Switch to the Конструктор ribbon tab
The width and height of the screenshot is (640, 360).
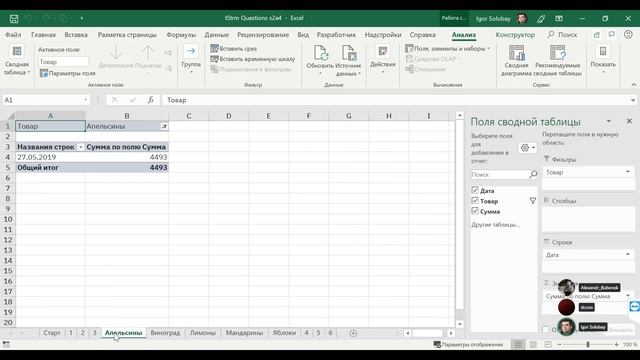tap(515, 35)
